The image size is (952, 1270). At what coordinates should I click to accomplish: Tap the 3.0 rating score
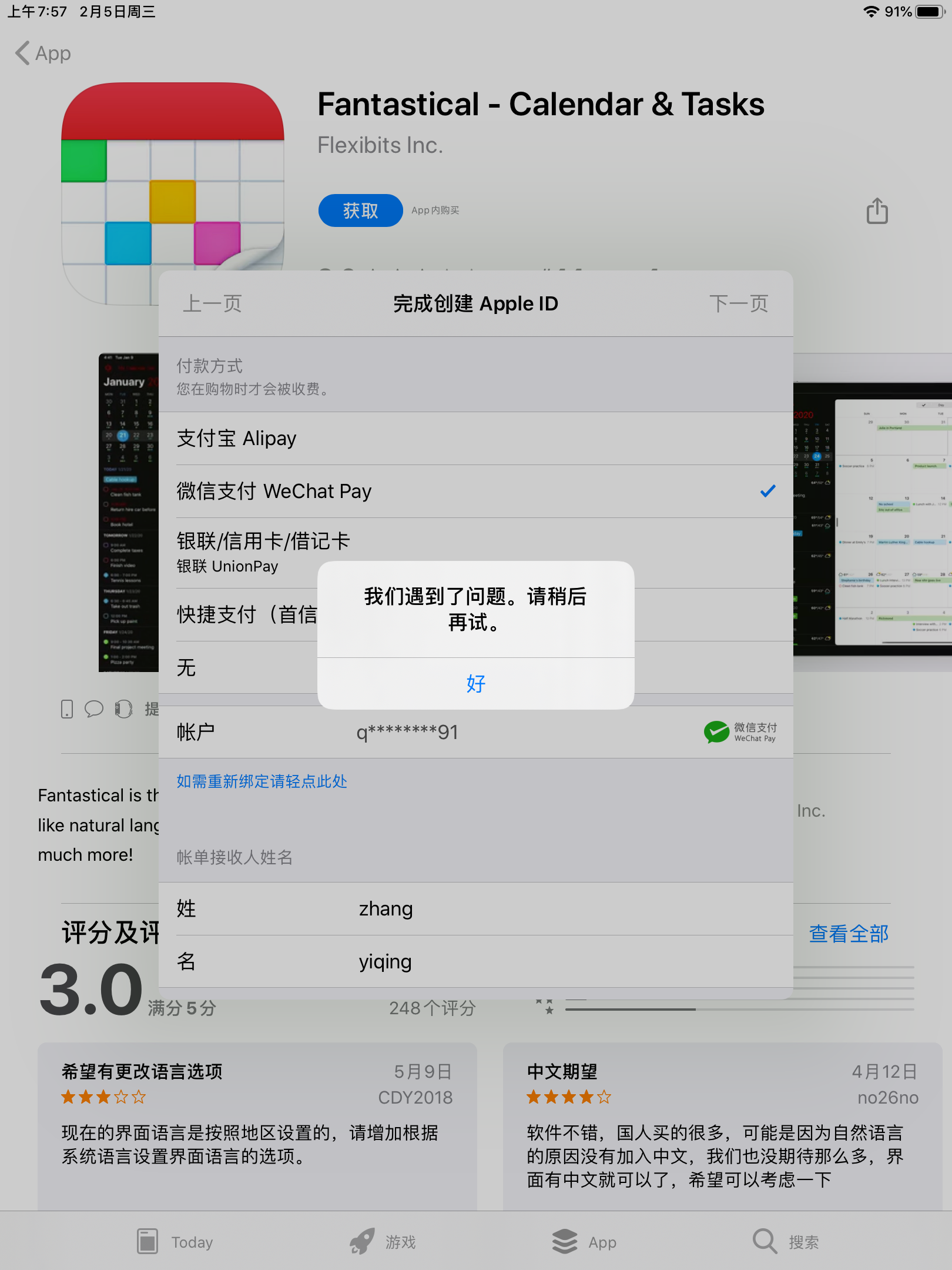pos(91,990)
